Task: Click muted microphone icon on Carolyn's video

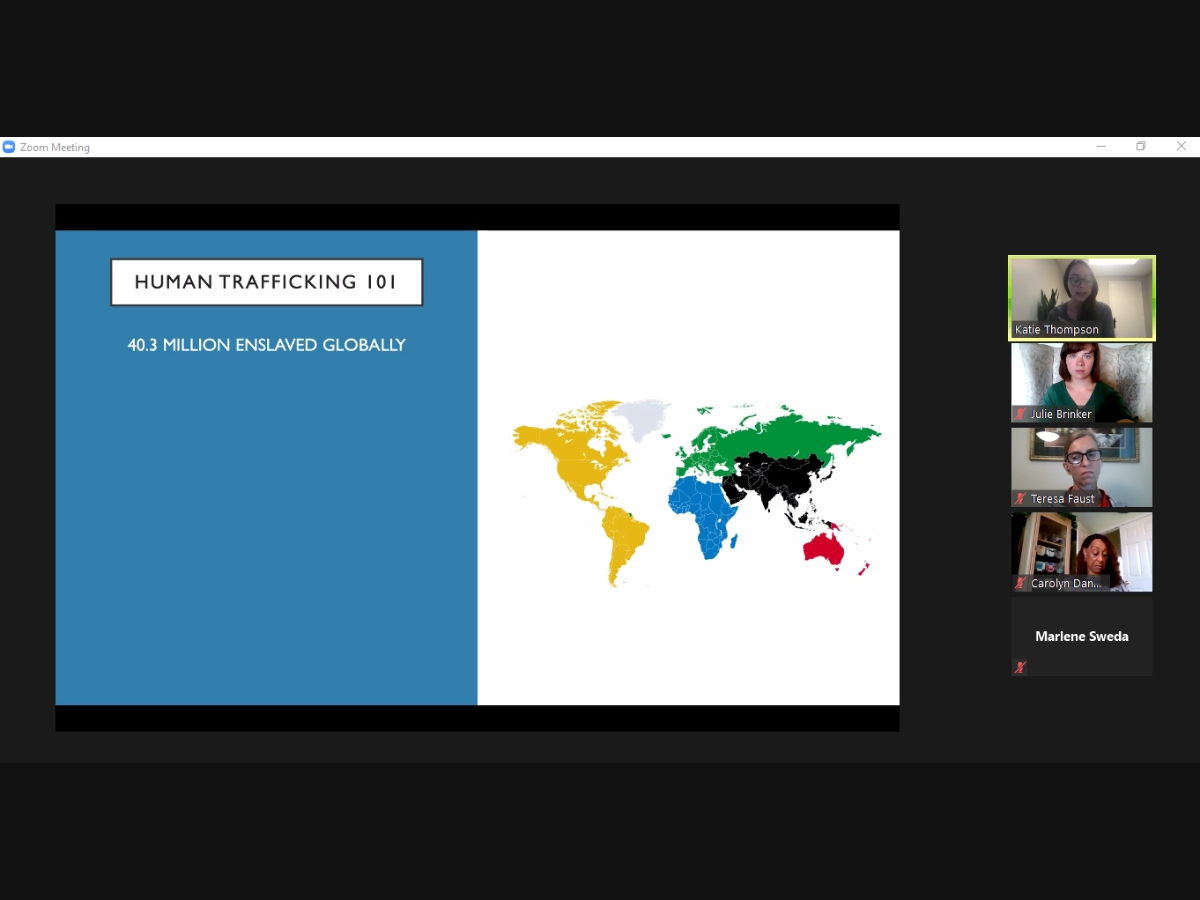Action: (x=1020, y=583)
